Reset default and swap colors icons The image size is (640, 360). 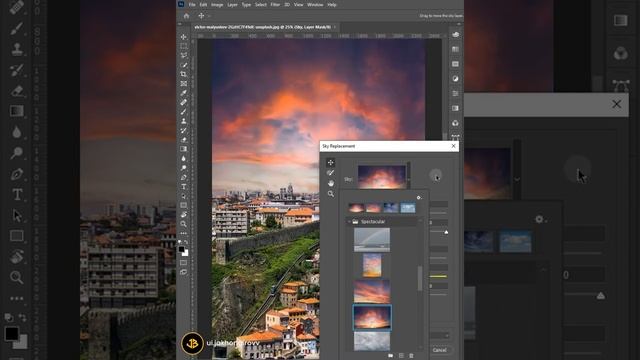click(183, 242)
